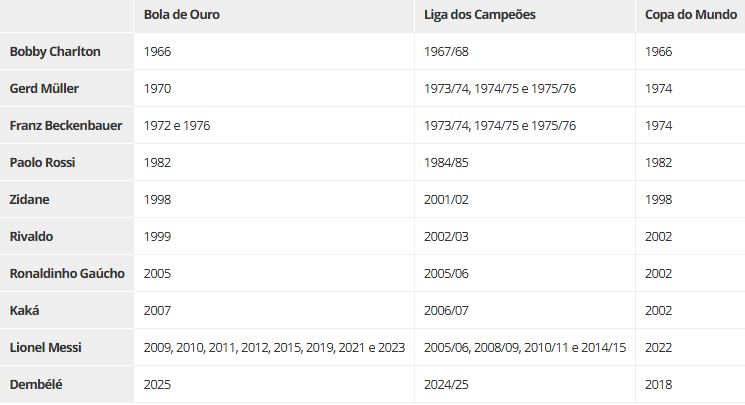This screenshot has width=745, height=405.
Task: Click the Rivaldo row label
Action: tap(32, 236)
